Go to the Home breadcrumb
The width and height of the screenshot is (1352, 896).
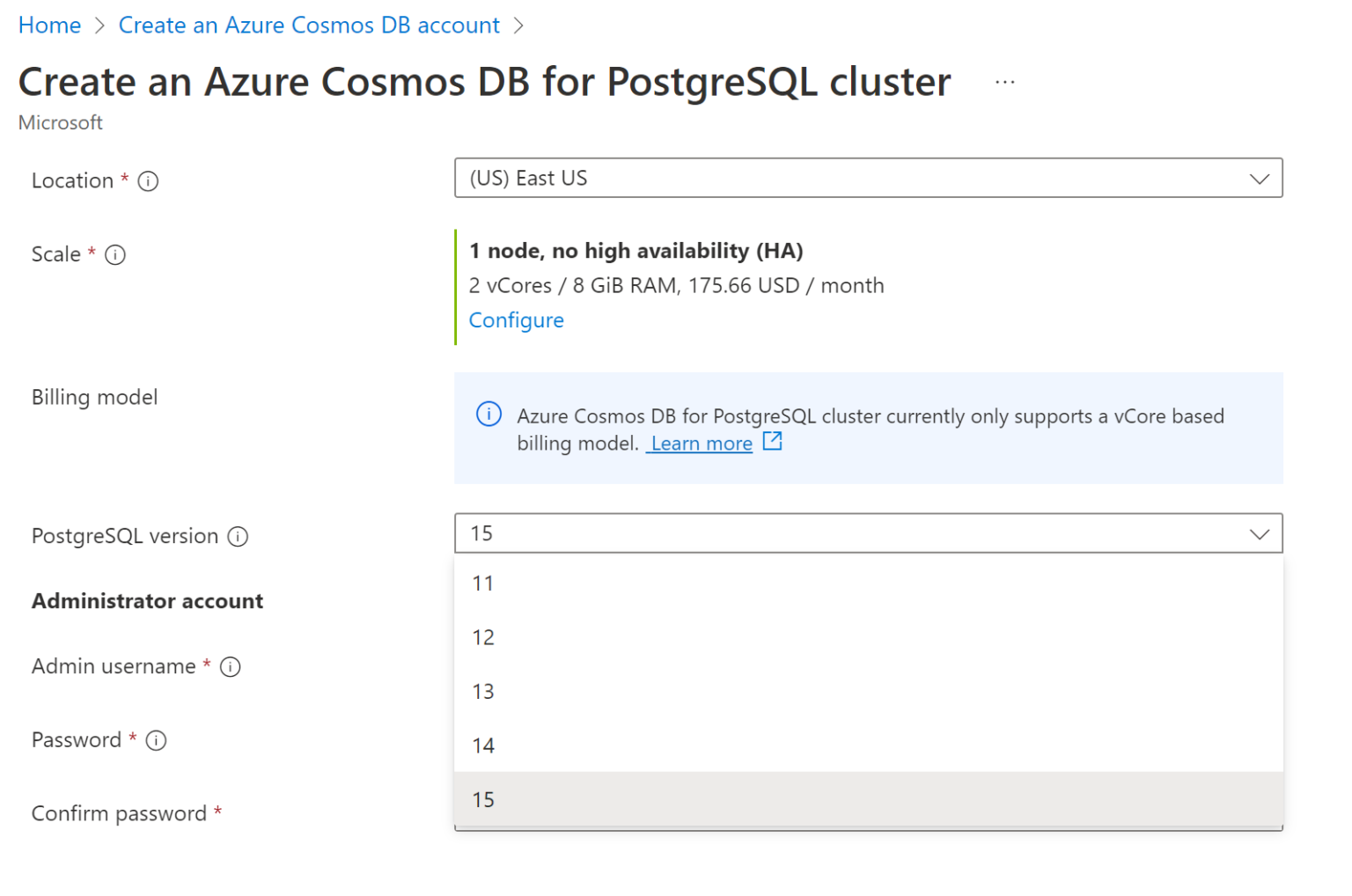coord(49,26)
